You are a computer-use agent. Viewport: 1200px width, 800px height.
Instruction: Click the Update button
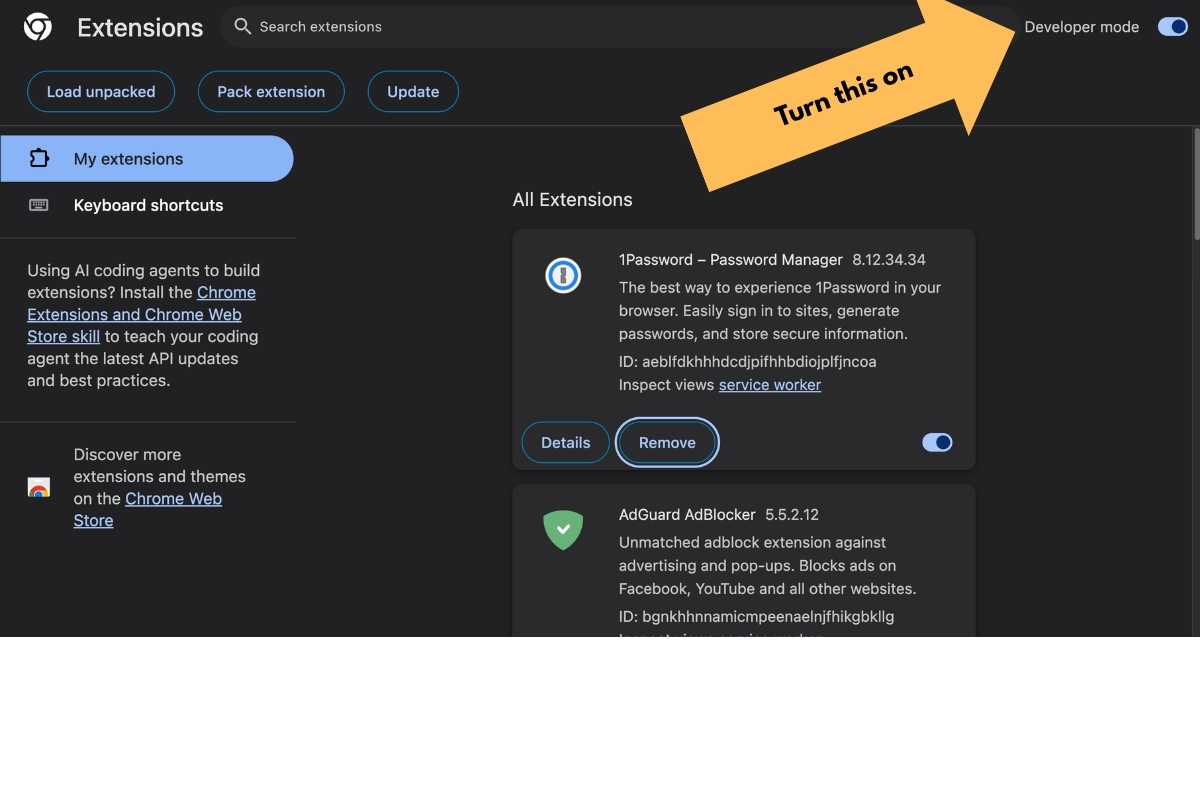click(413, 91)
